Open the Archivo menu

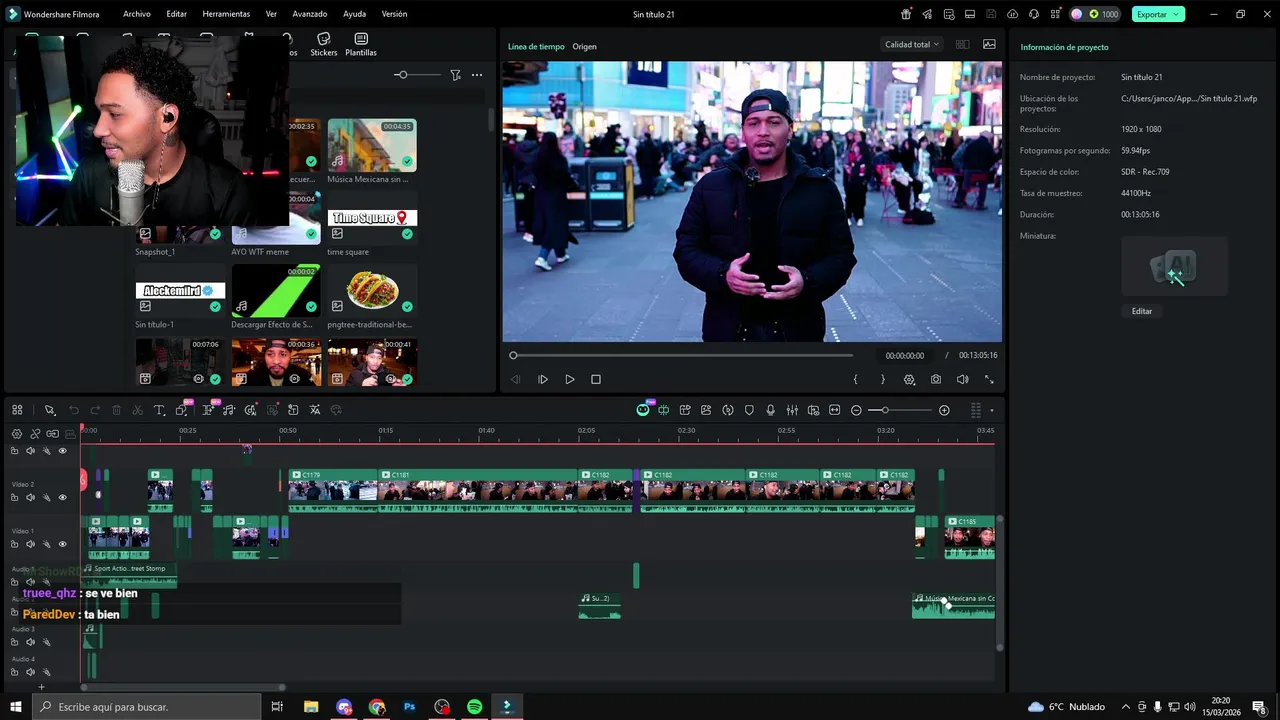(137, 14)
